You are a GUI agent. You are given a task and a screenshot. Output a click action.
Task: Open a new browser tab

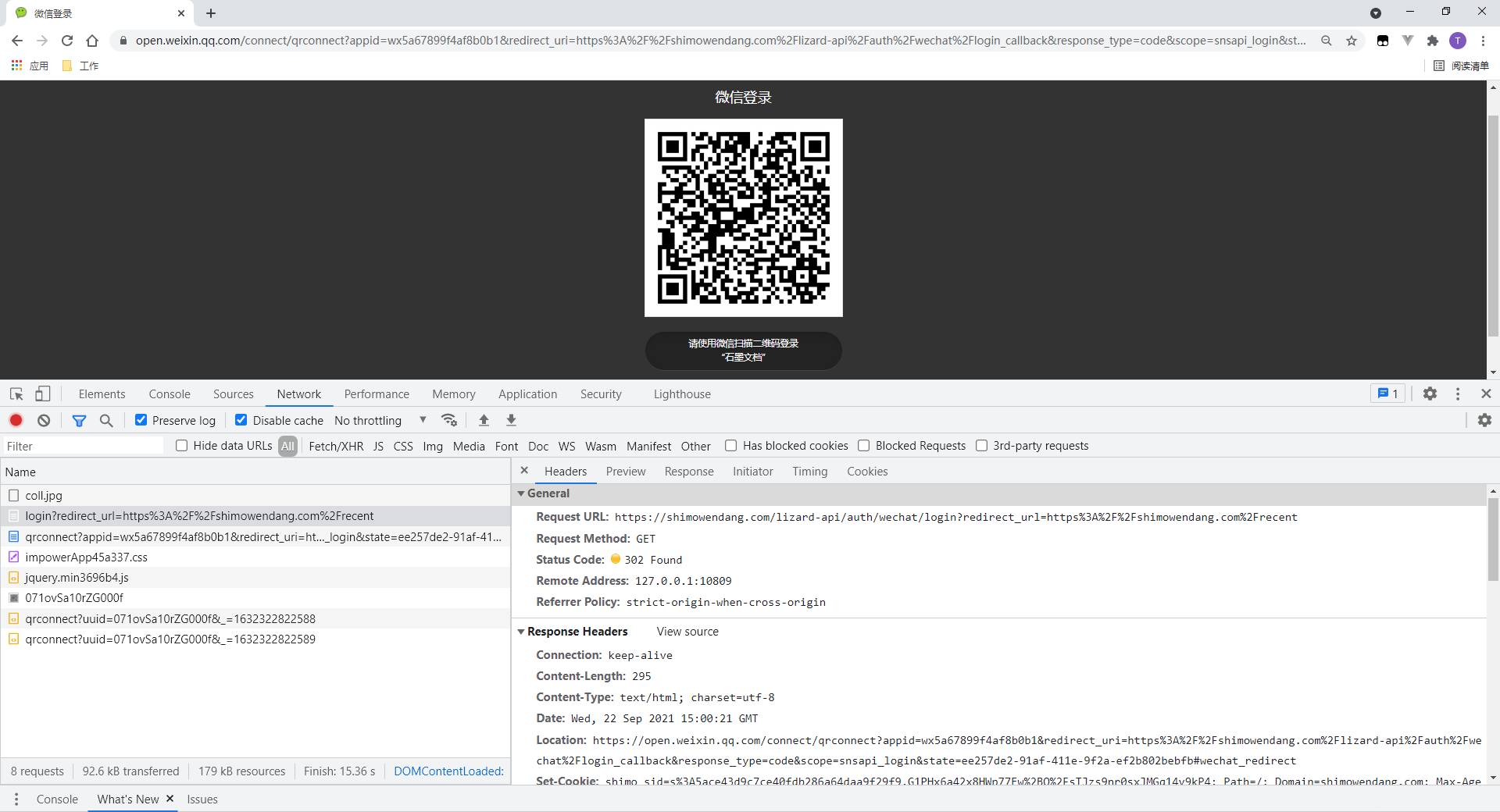(x=211, y=13)
